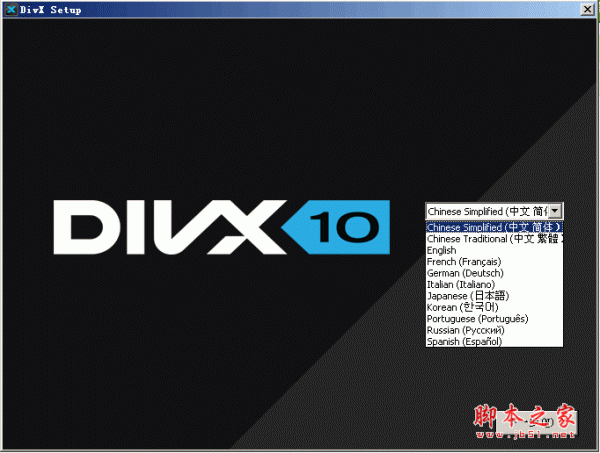Screen dimensions: 600x453
Task: Pick French (Français) as setup language
Action: coord(494,262)
